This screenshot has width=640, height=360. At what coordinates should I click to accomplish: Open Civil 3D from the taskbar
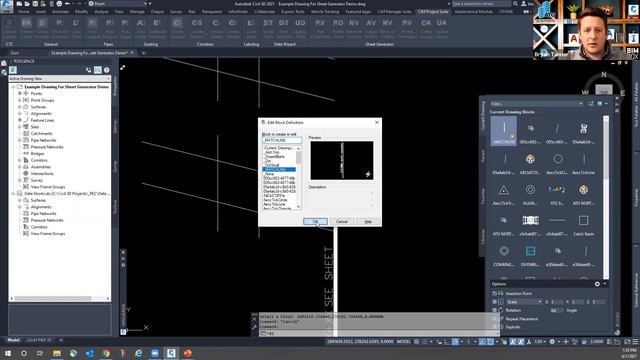pos(171,353)
